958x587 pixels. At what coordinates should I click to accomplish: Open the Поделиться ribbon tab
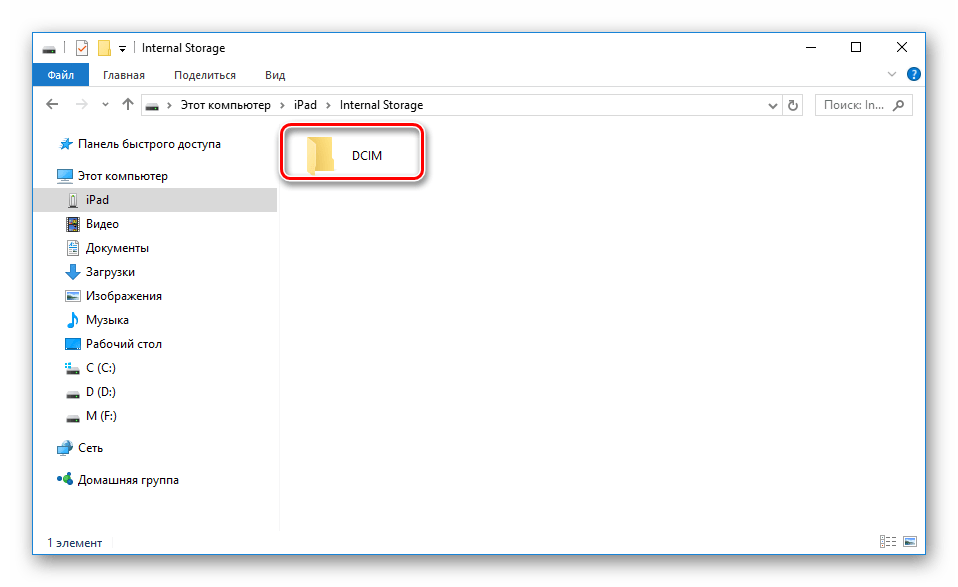click(x=205, y=75)
